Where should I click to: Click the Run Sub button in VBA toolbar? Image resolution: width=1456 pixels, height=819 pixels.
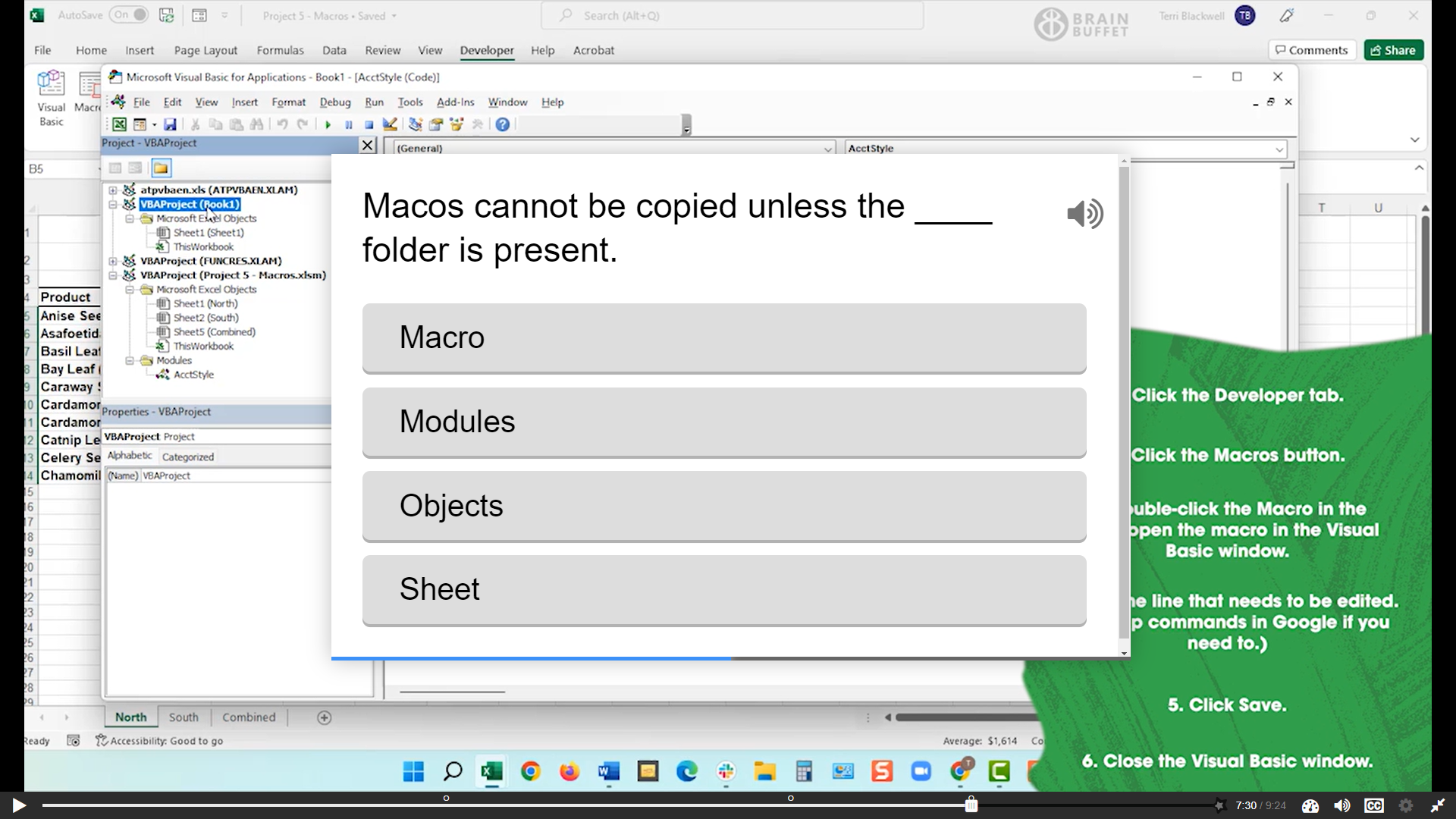click(x=328, y=124)
